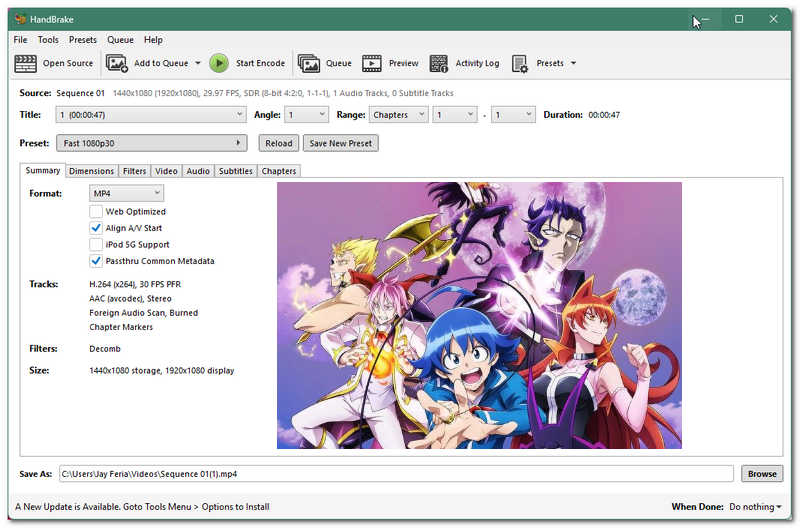Click the Open Source film clapper icon

25,63
